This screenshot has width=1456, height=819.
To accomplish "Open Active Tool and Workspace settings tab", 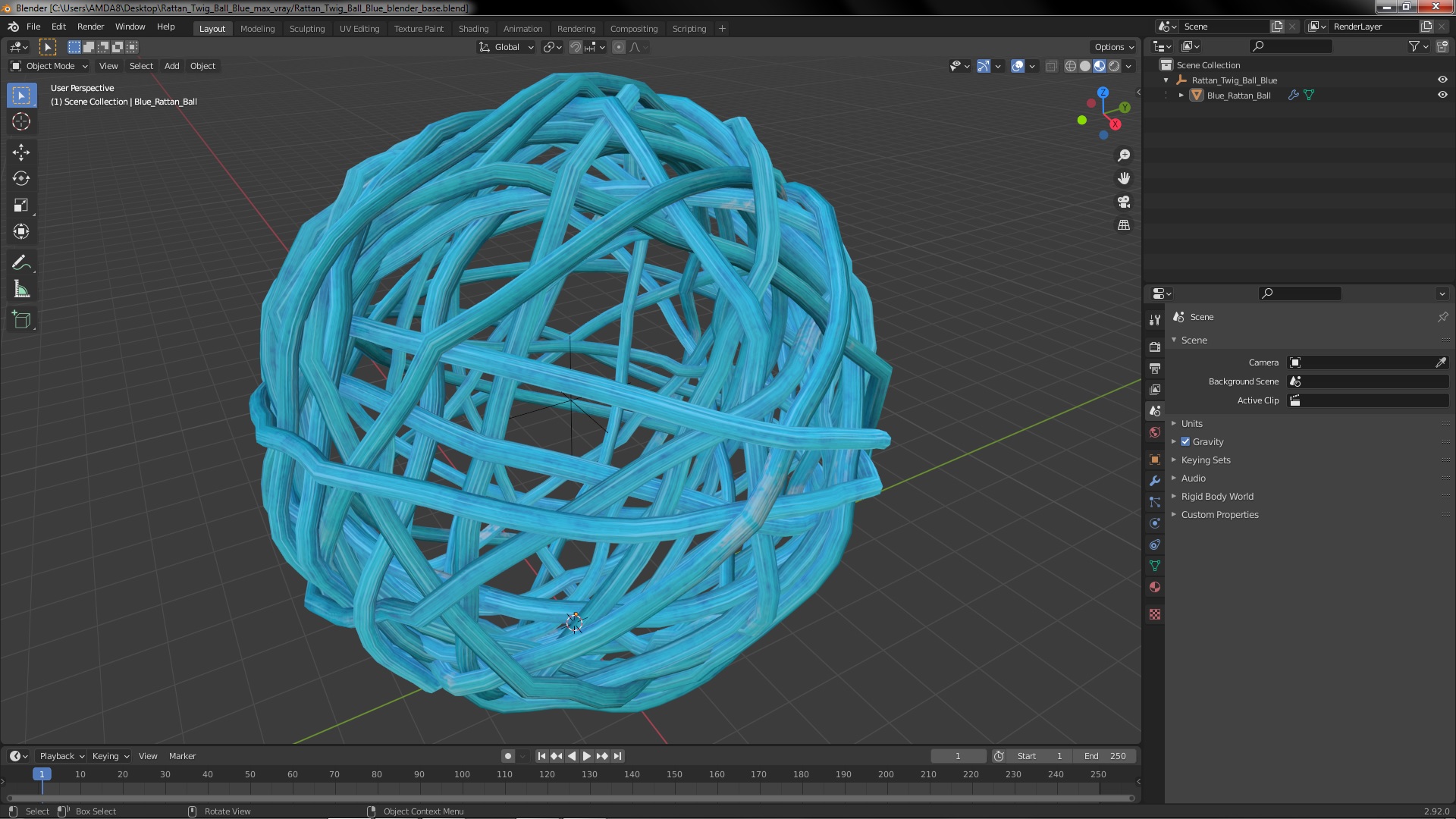I will click(1155, 320).
